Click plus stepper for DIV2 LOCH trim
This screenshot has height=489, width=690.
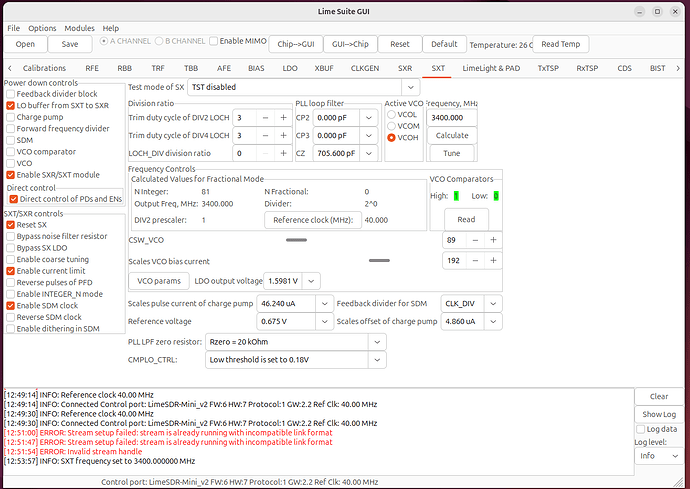283,117
